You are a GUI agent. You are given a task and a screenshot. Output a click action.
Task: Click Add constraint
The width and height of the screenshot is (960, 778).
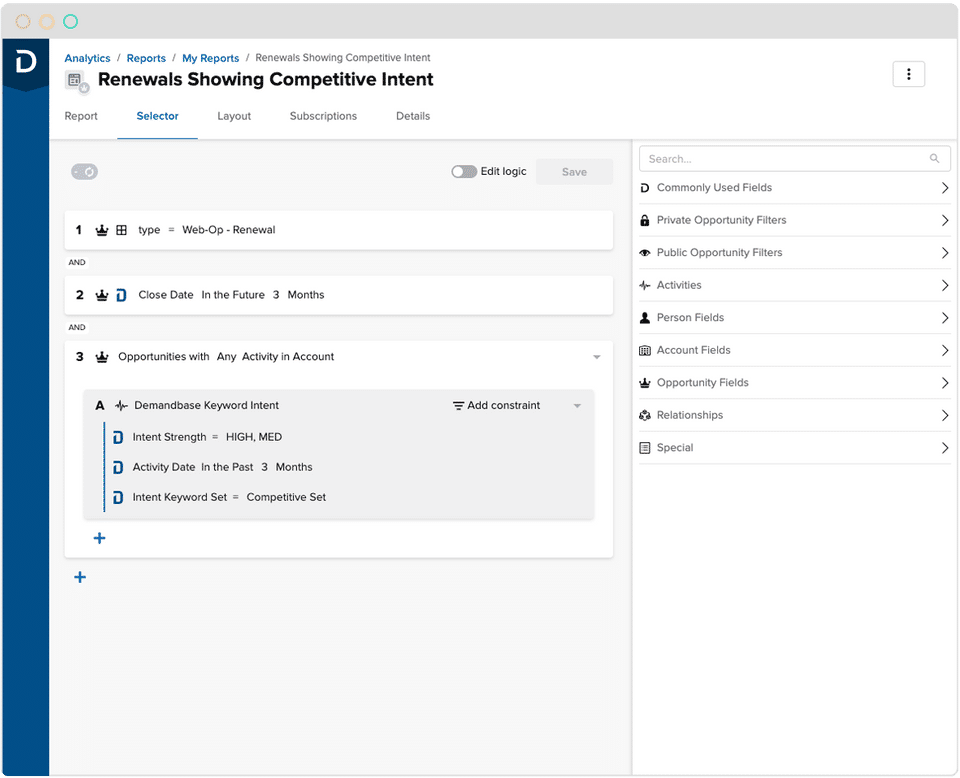tap(497, 406)
